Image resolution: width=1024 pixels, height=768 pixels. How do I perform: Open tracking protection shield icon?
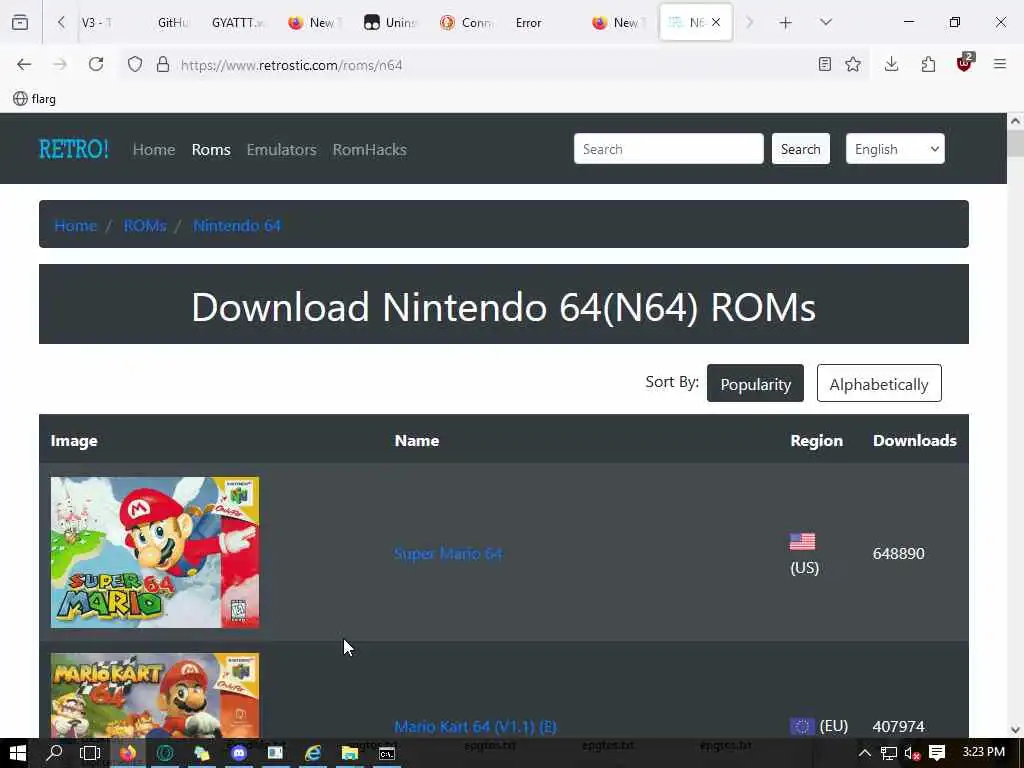click(135, 65)
